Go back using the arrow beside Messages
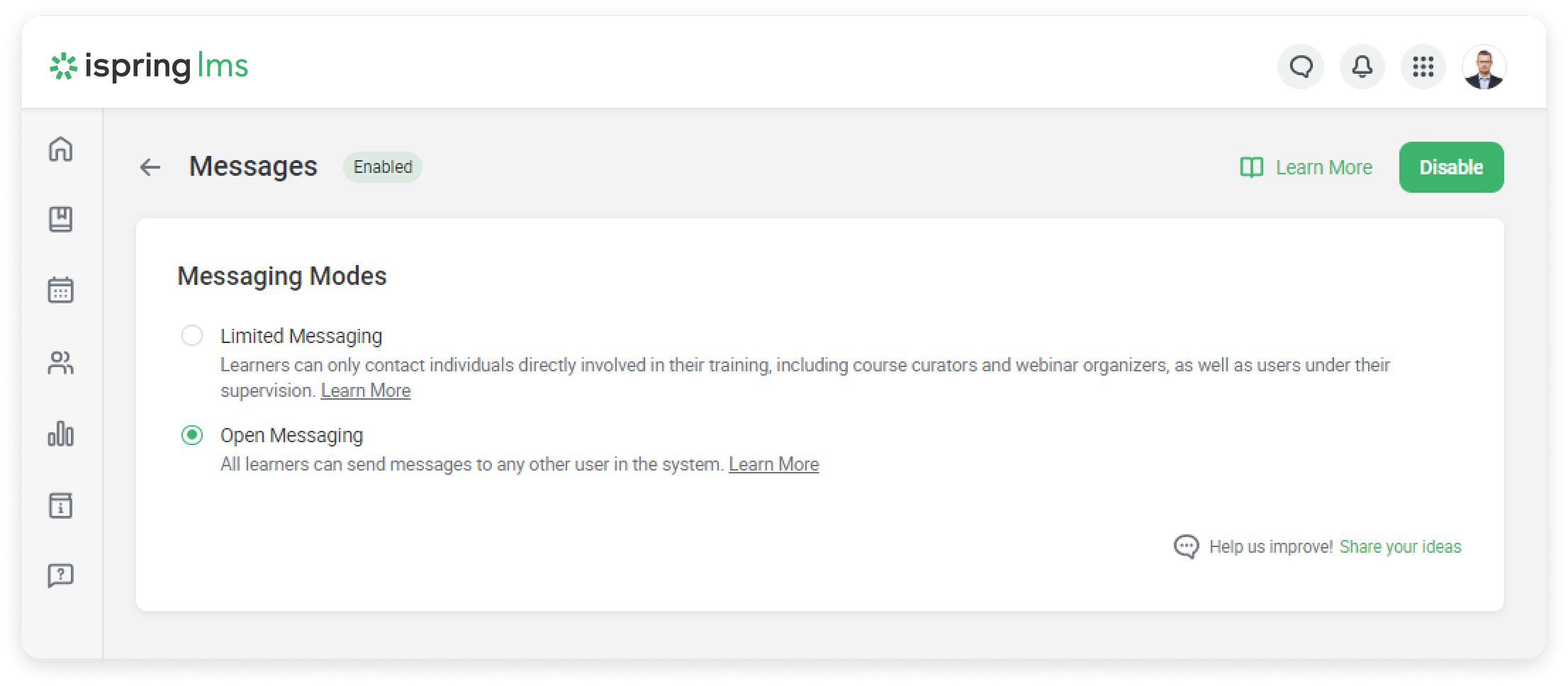 (x=150, y=167)
